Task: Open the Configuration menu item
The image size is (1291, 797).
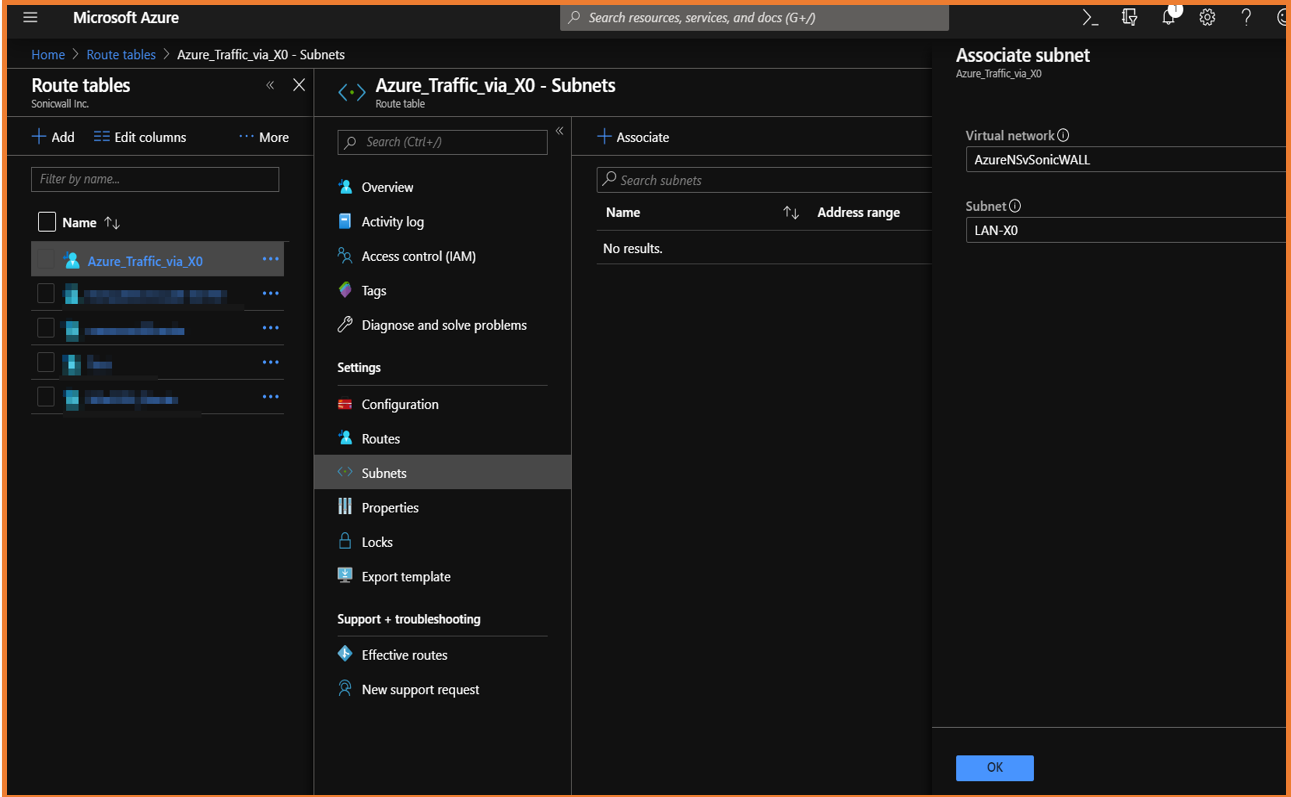Action: pos(400,404)
